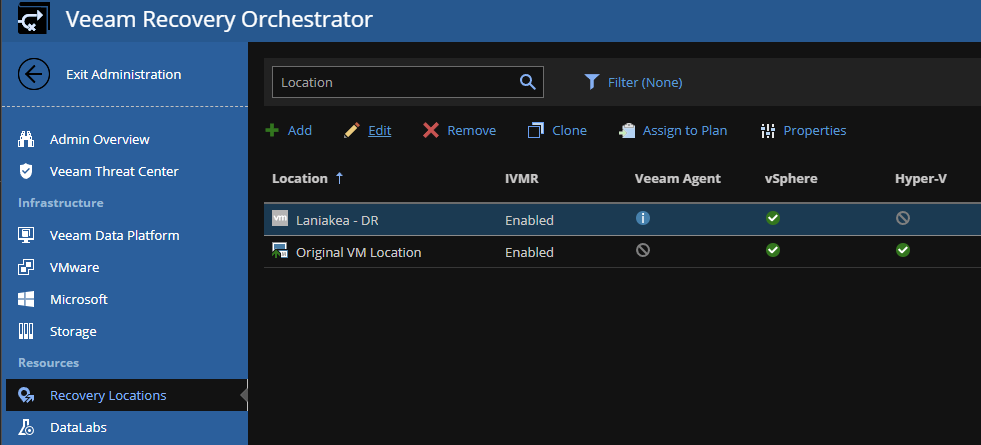Open the VMware infrastructure page
This screenshot has width=981, height=445.
[59, 267]
